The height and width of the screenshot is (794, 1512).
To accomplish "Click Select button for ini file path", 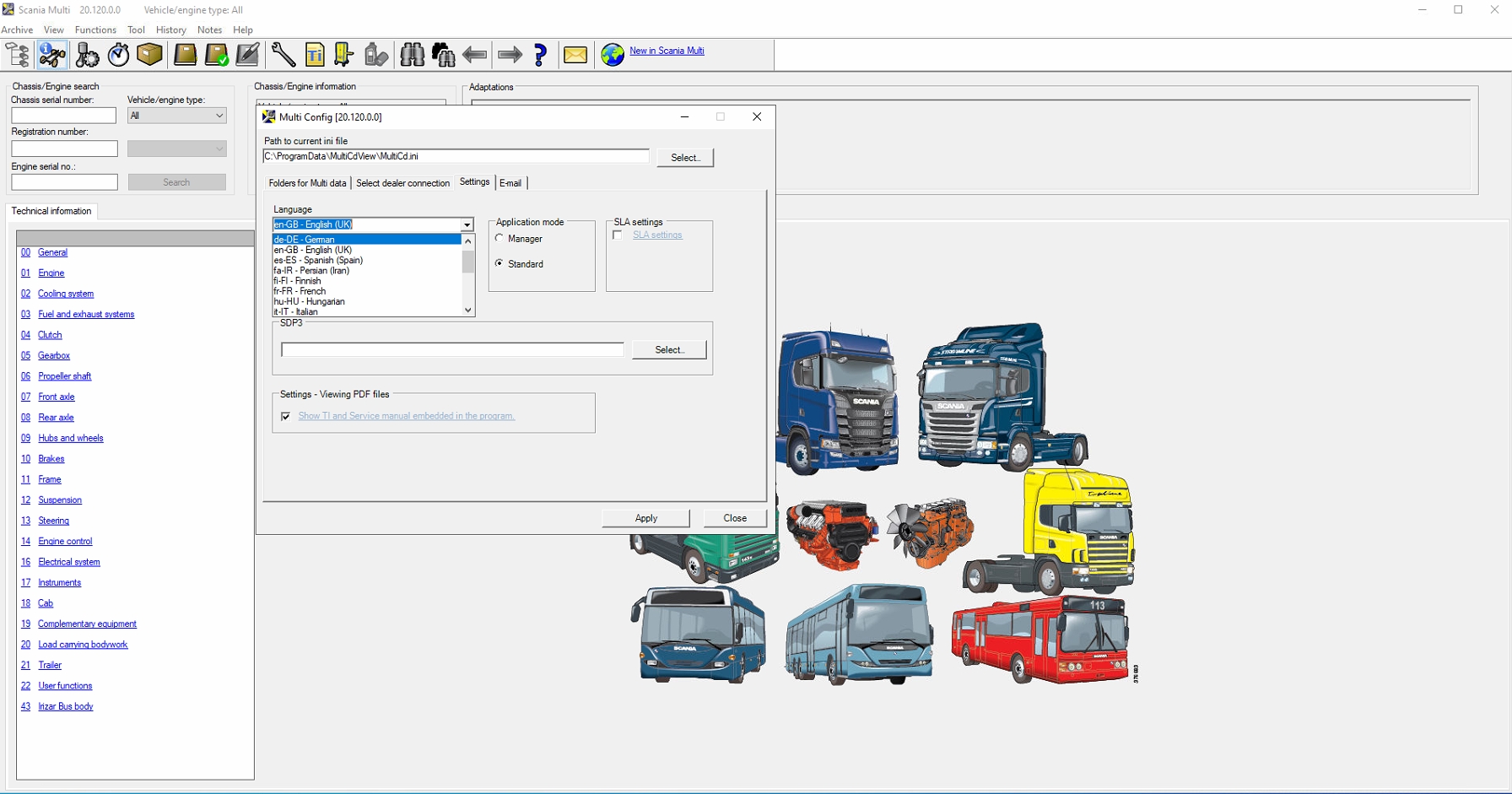I will [685, 158].
